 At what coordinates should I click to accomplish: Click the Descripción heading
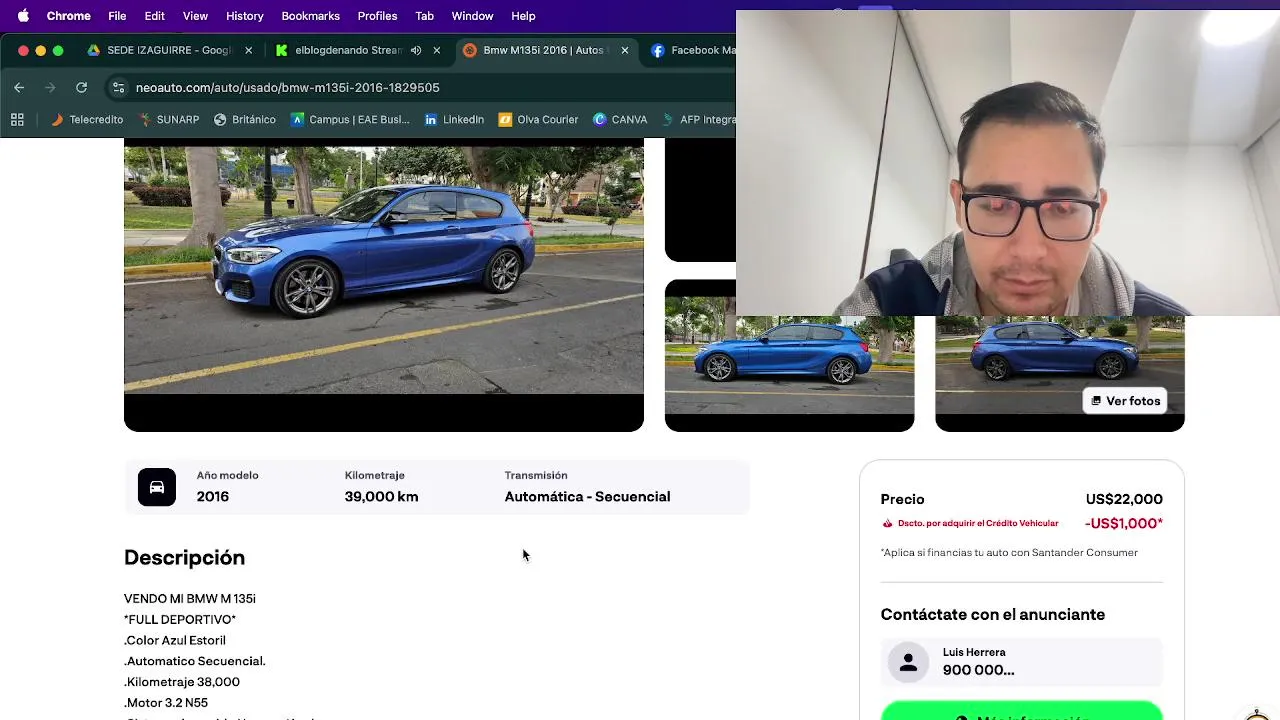click(184, 558)
